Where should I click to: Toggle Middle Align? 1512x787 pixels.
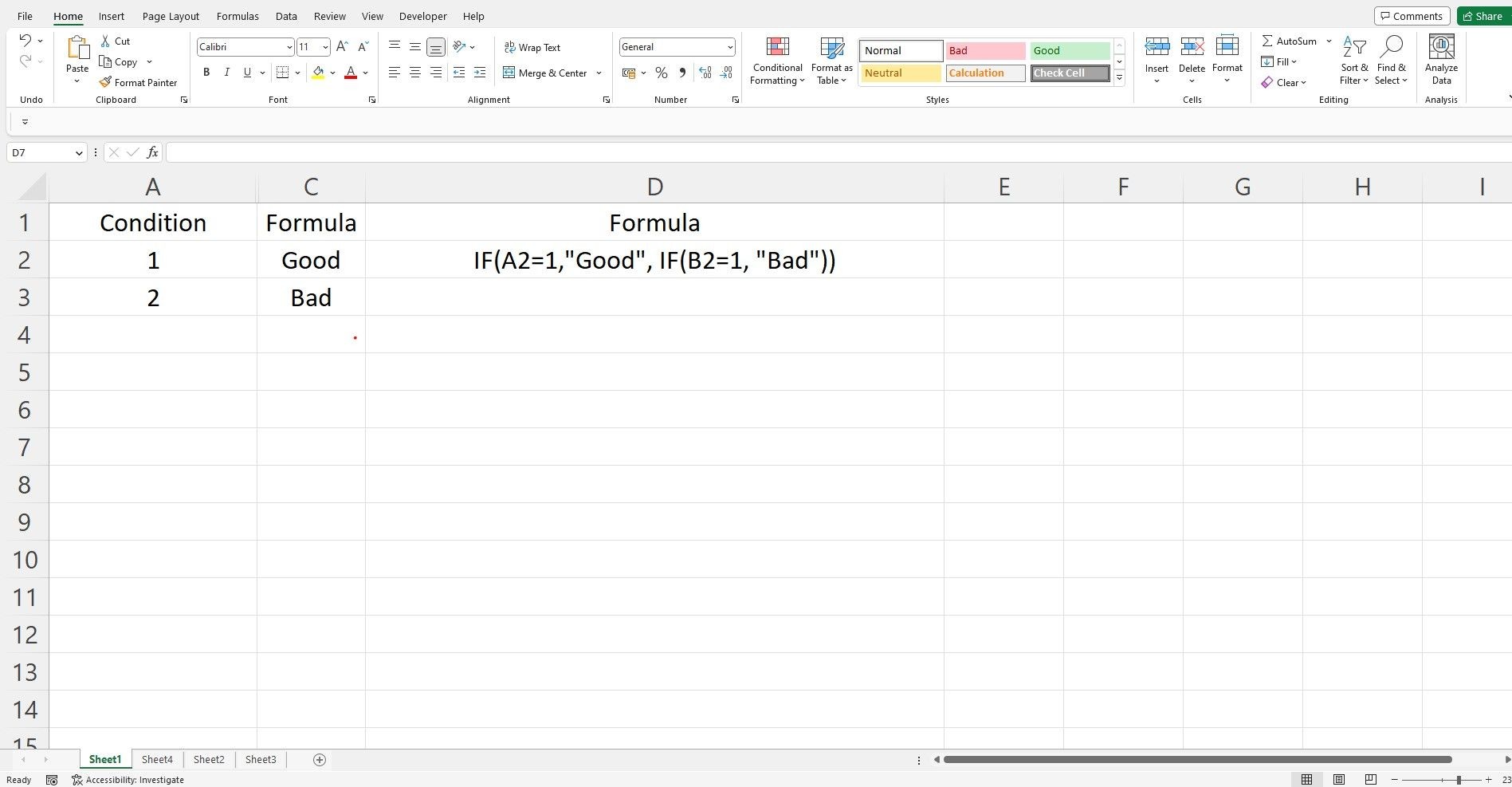415,47
